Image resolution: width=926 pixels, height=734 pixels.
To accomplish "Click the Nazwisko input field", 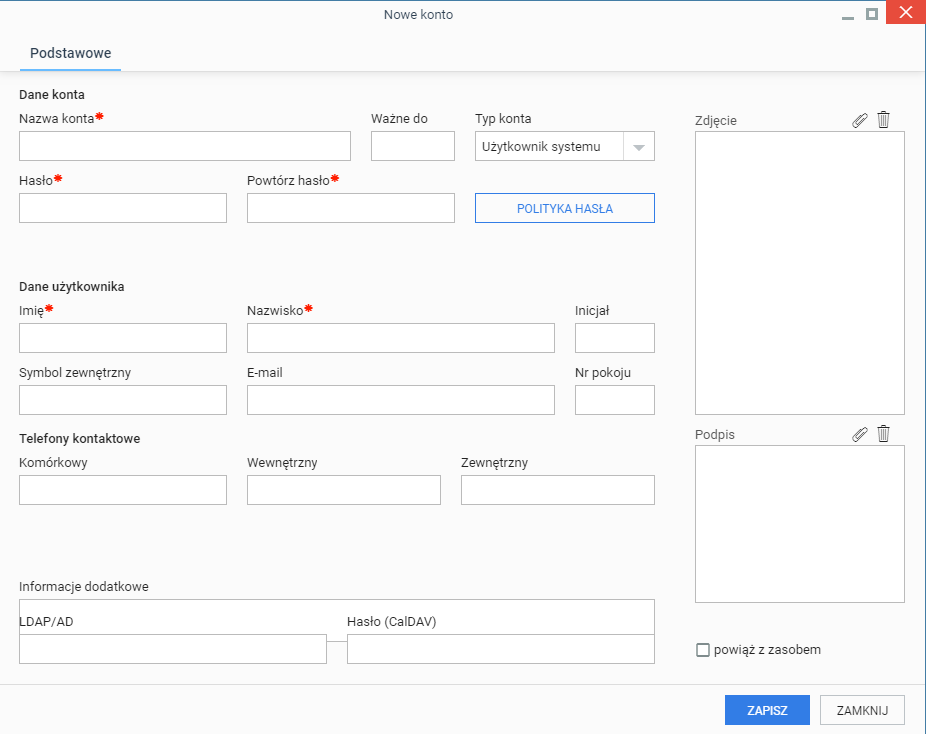I will pyautogui.click(x=401, y=338).
